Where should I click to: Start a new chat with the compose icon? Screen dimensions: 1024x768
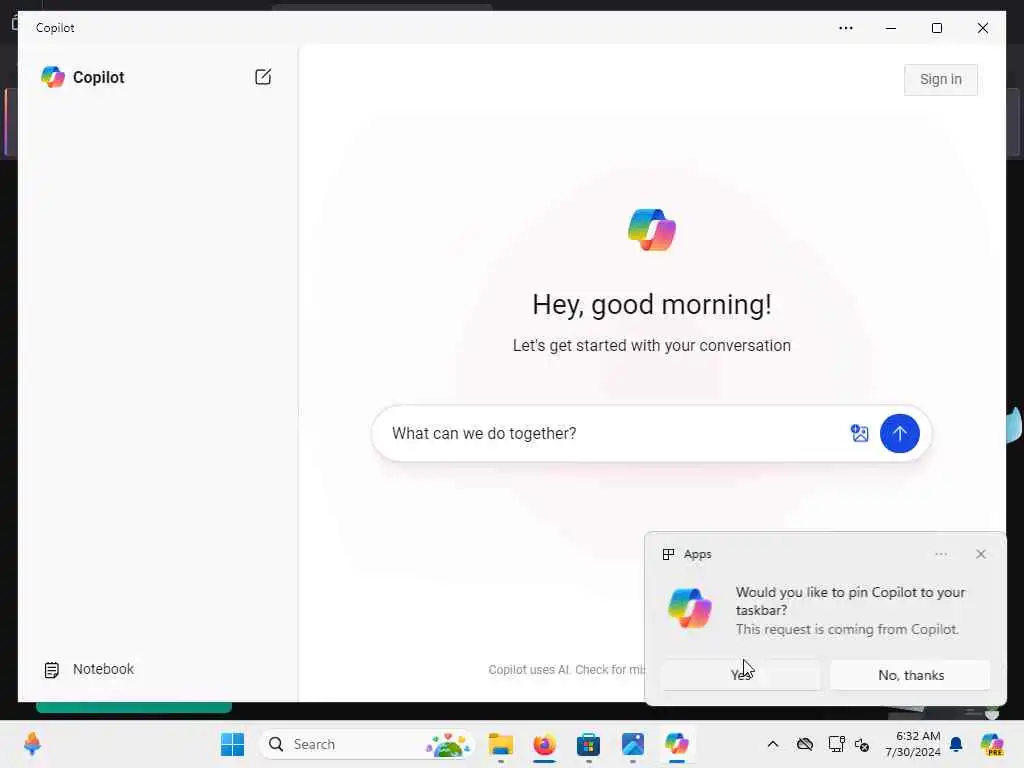[263, 77]
